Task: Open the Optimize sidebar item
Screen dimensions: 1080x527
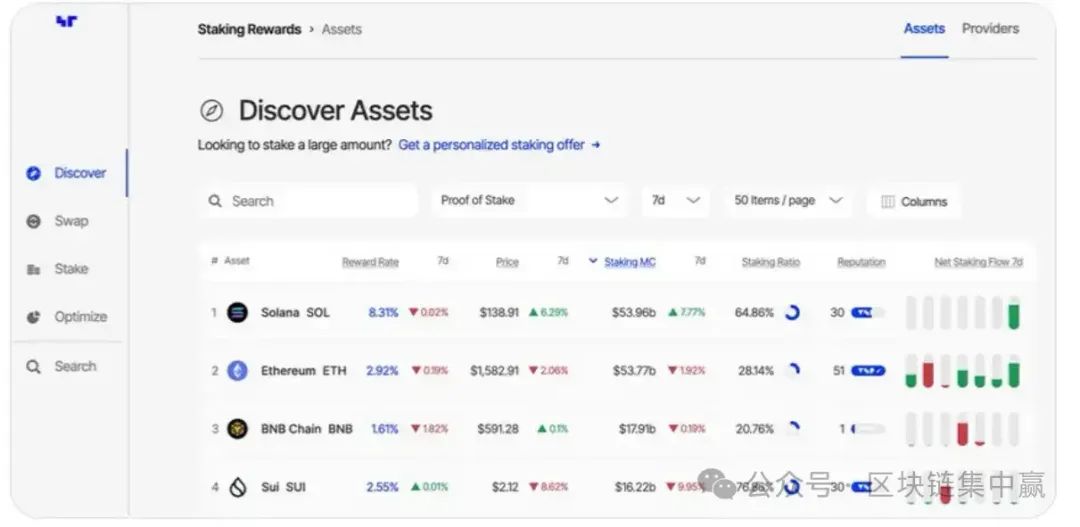Action: coord(66,317)
